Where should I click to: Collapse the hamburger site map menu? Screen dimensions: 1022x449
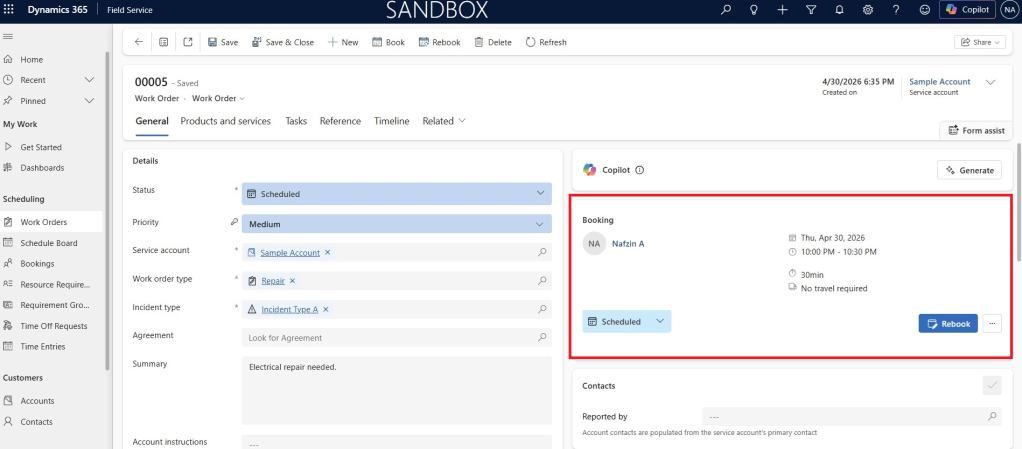pyautogui.click(x=8, y=36)
